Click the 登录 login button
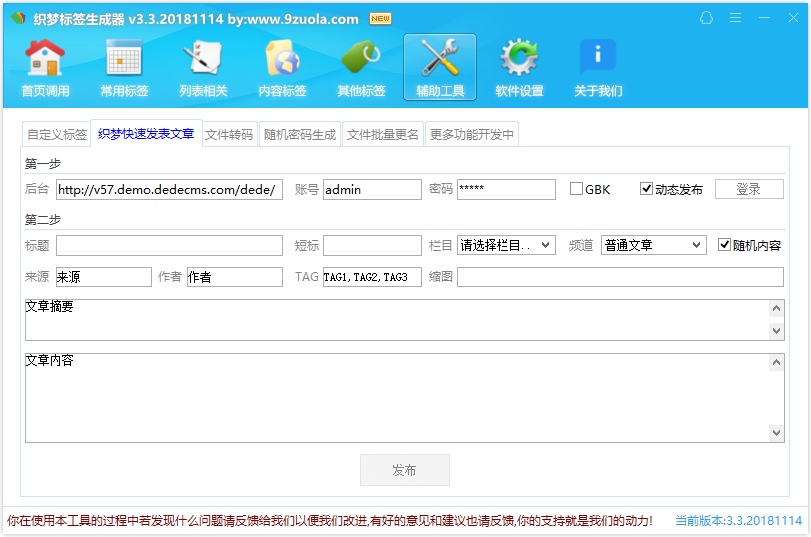Image resolution: width=811 pixels, height=537 pixels. click(x=749, y=189)
